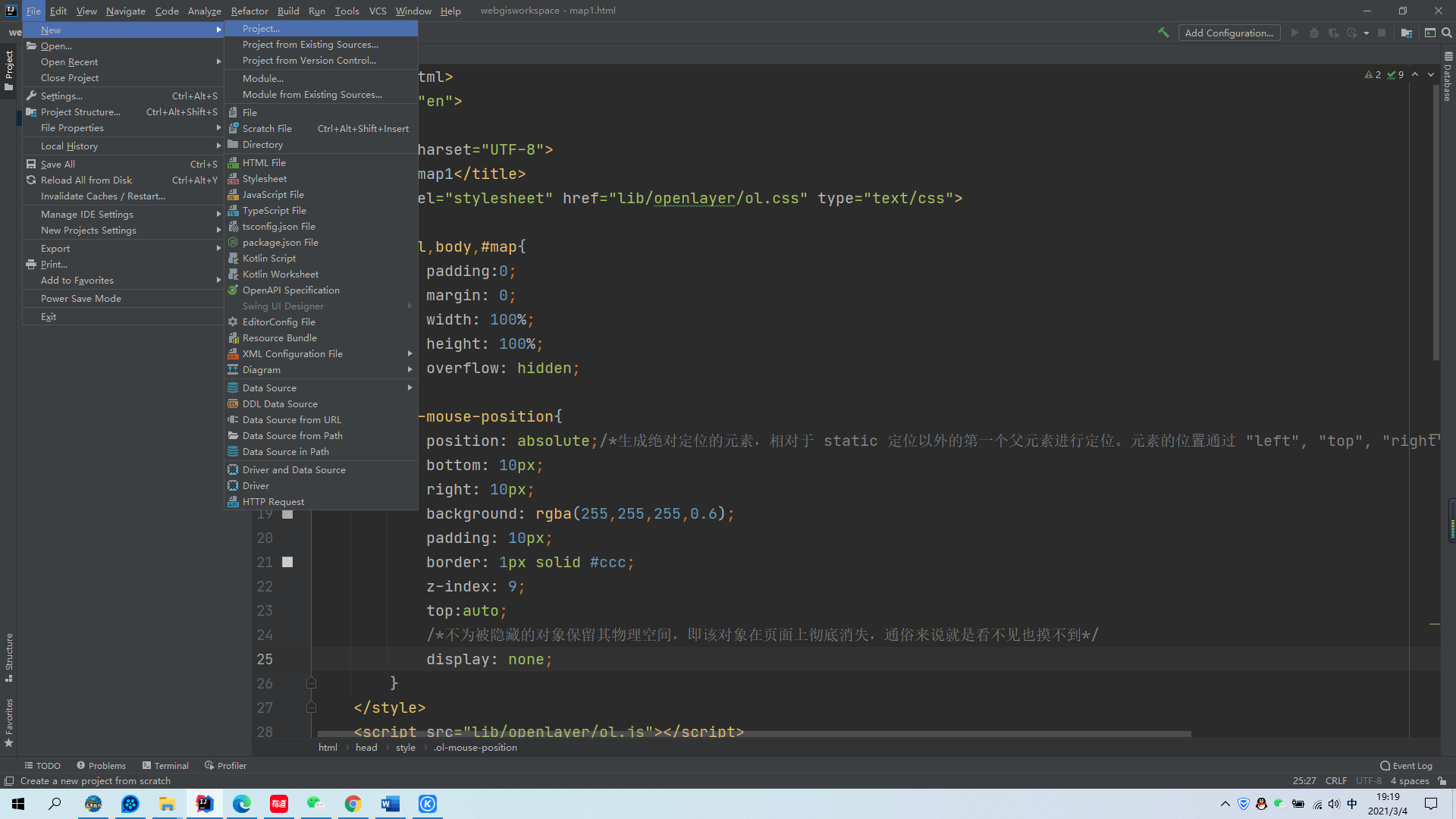This screenshot has height=819, width=1456.
Task: Toggle Power Save Mode in File menu
Action: pos(81,299)
